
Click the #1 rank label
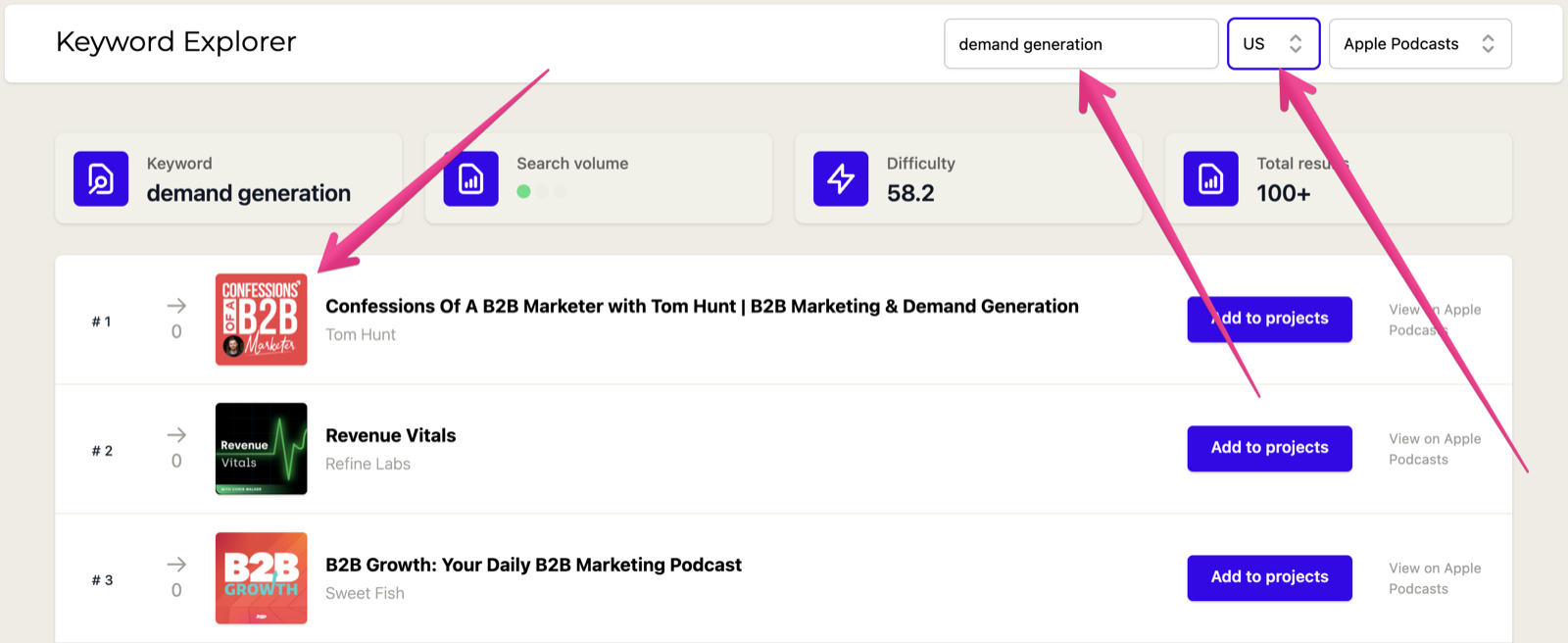(x=102, y=321)
